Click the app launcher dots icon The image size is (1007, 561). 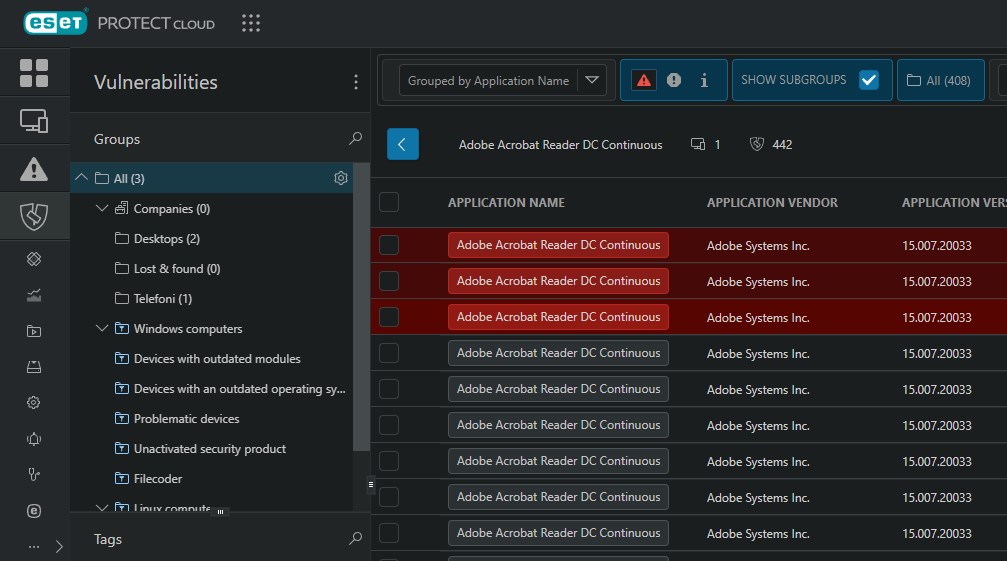click(251, 23)
